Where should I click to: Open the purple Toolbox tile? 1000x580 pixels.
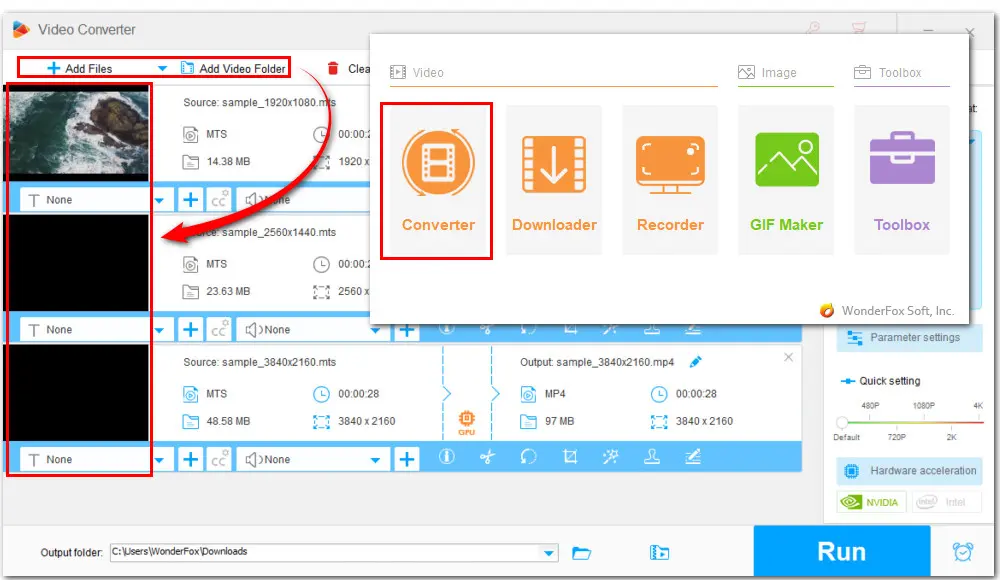[x=902, y=181]
